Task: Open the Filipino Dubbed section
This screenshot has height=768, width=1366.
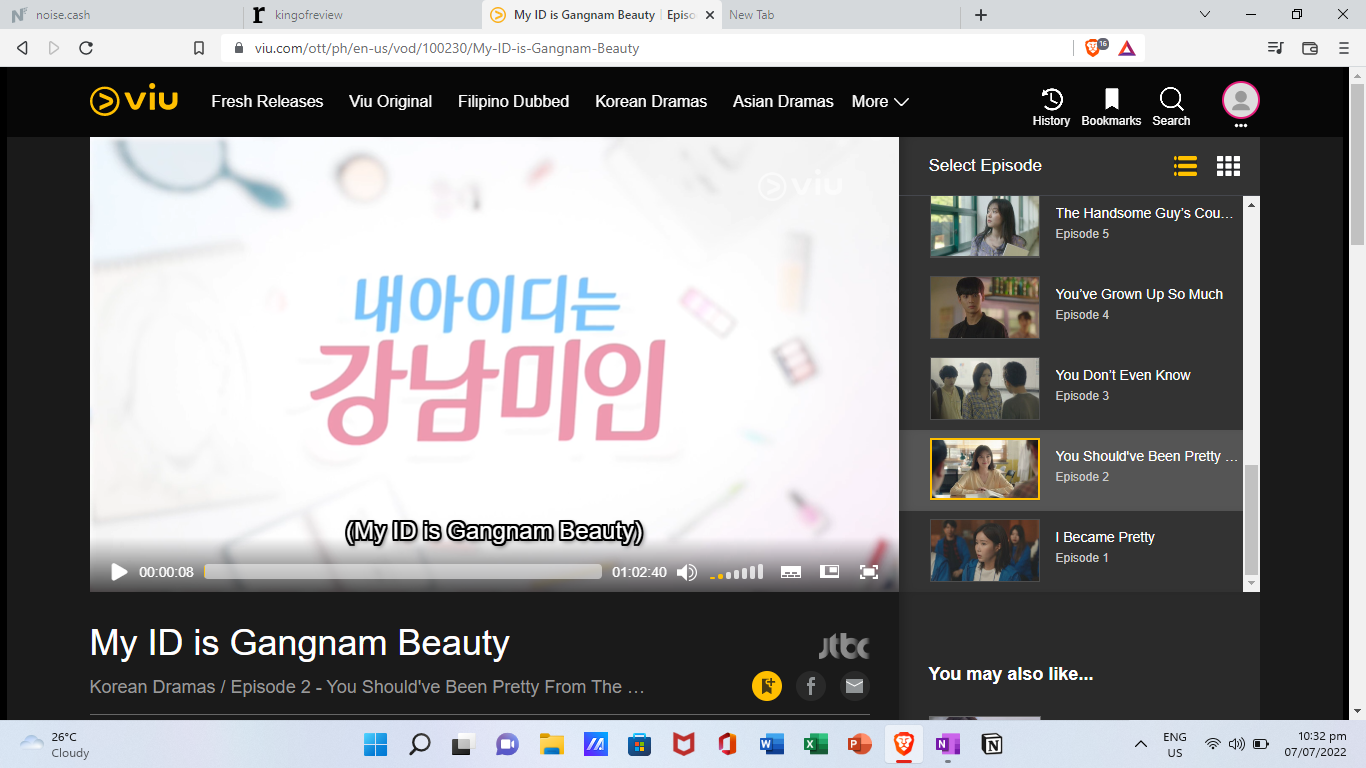Action: 513,101
